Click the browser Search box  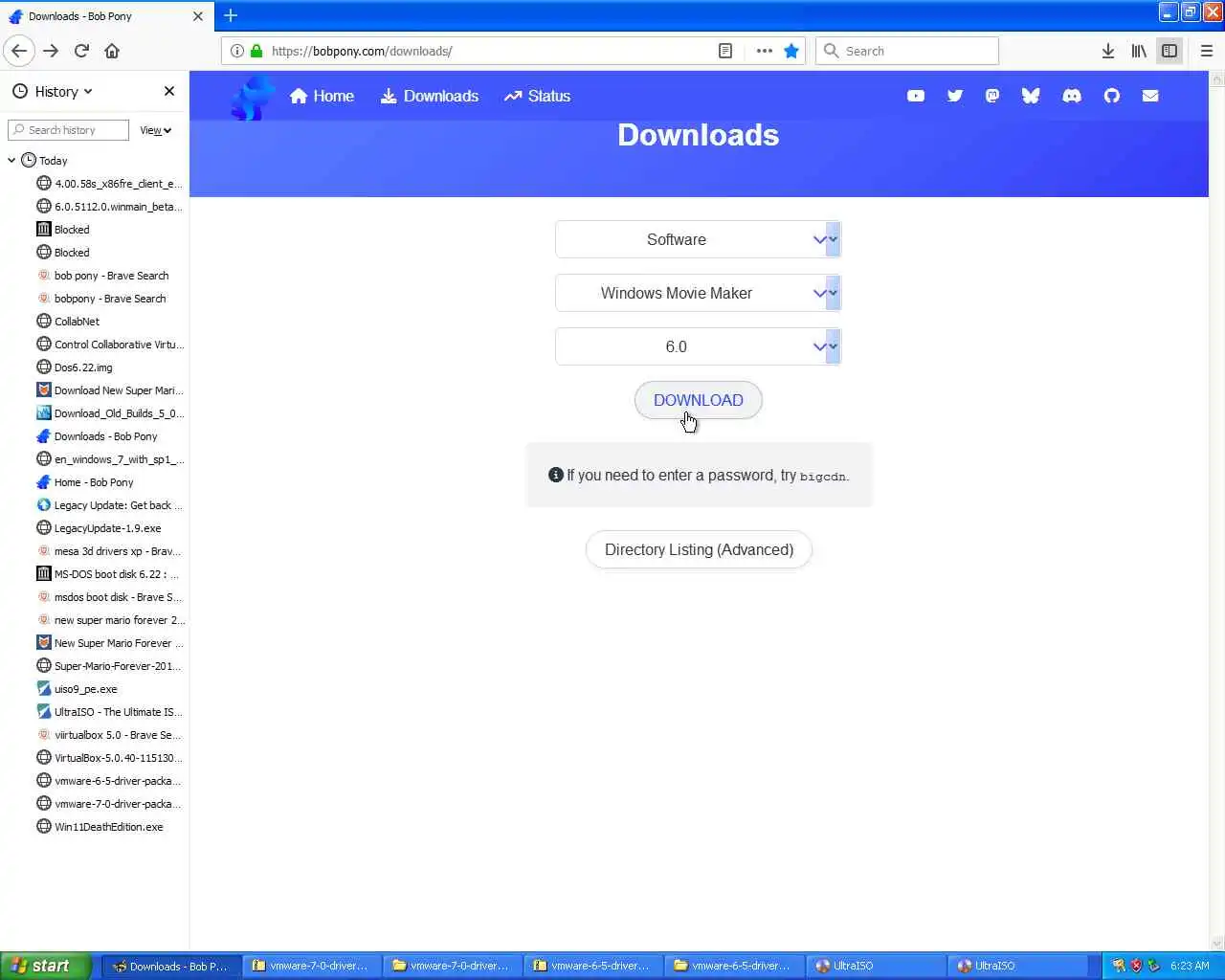tap(906, 51)
